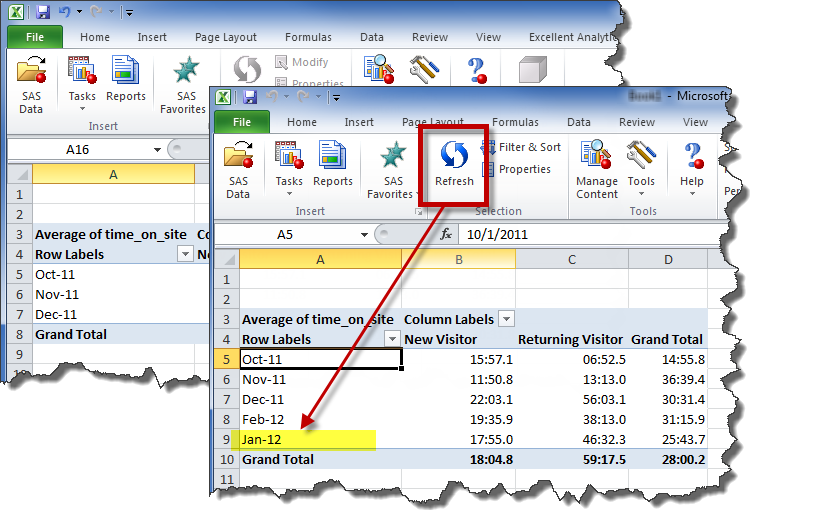The height and width of the screenshot is (510, 822).
Task: Open the Help dropdown in the front ribbon
Action: click(691, 170)
